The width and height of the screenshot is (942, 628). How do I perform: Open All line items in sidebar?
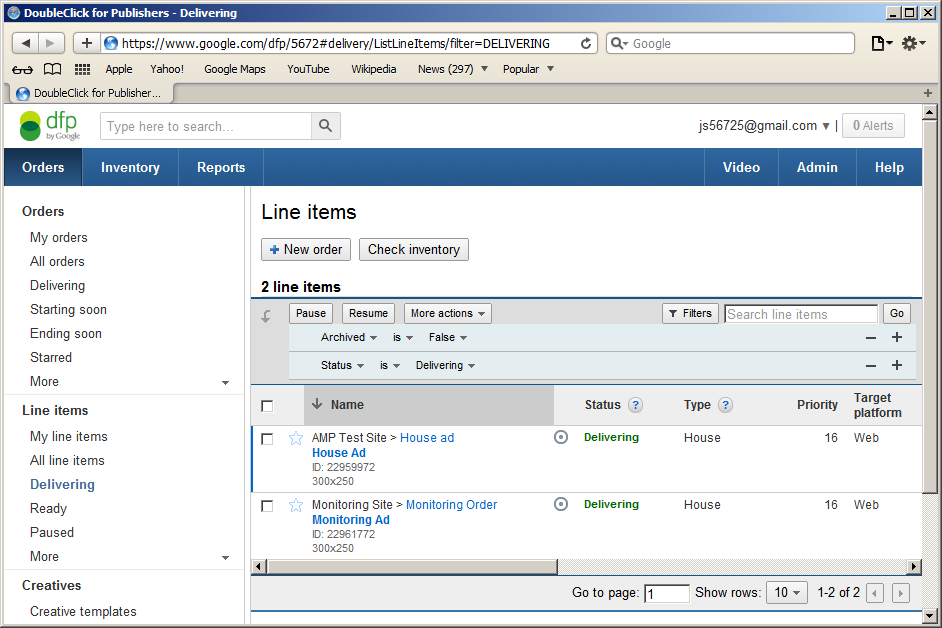click(67, 460)
